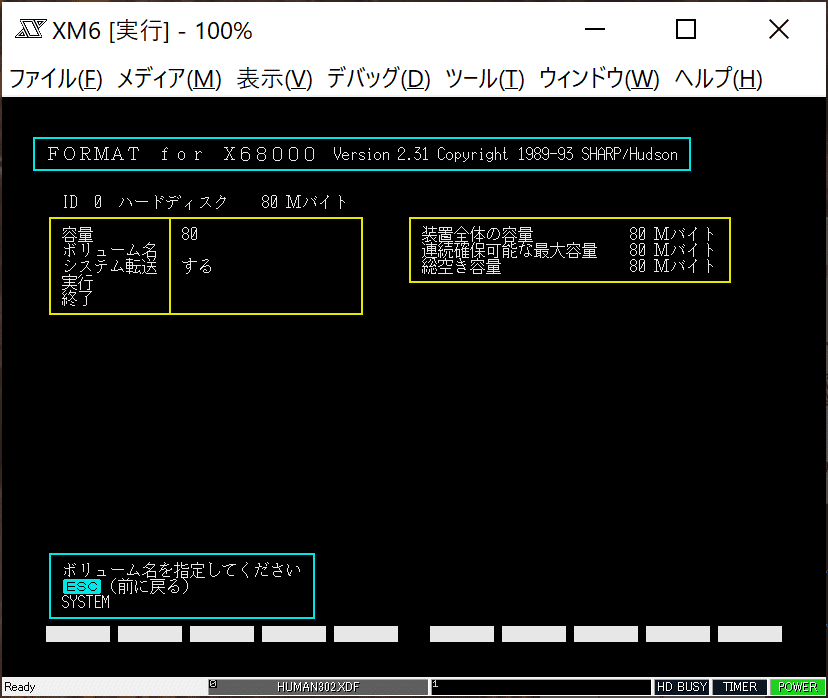The width and height of the screenshot is (828, 698).
Task: Click the 総空き容量 line
Action: coord(568,267)
